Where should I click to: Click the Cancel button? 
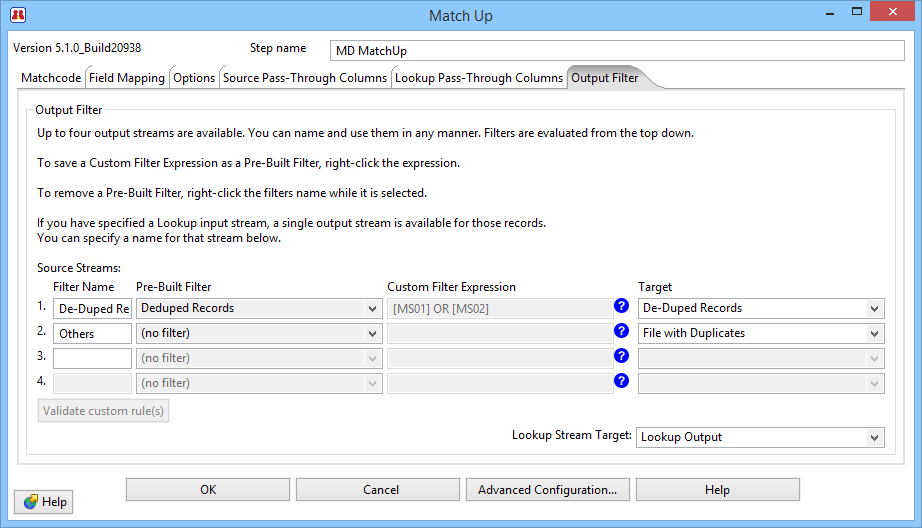(380, 490)
